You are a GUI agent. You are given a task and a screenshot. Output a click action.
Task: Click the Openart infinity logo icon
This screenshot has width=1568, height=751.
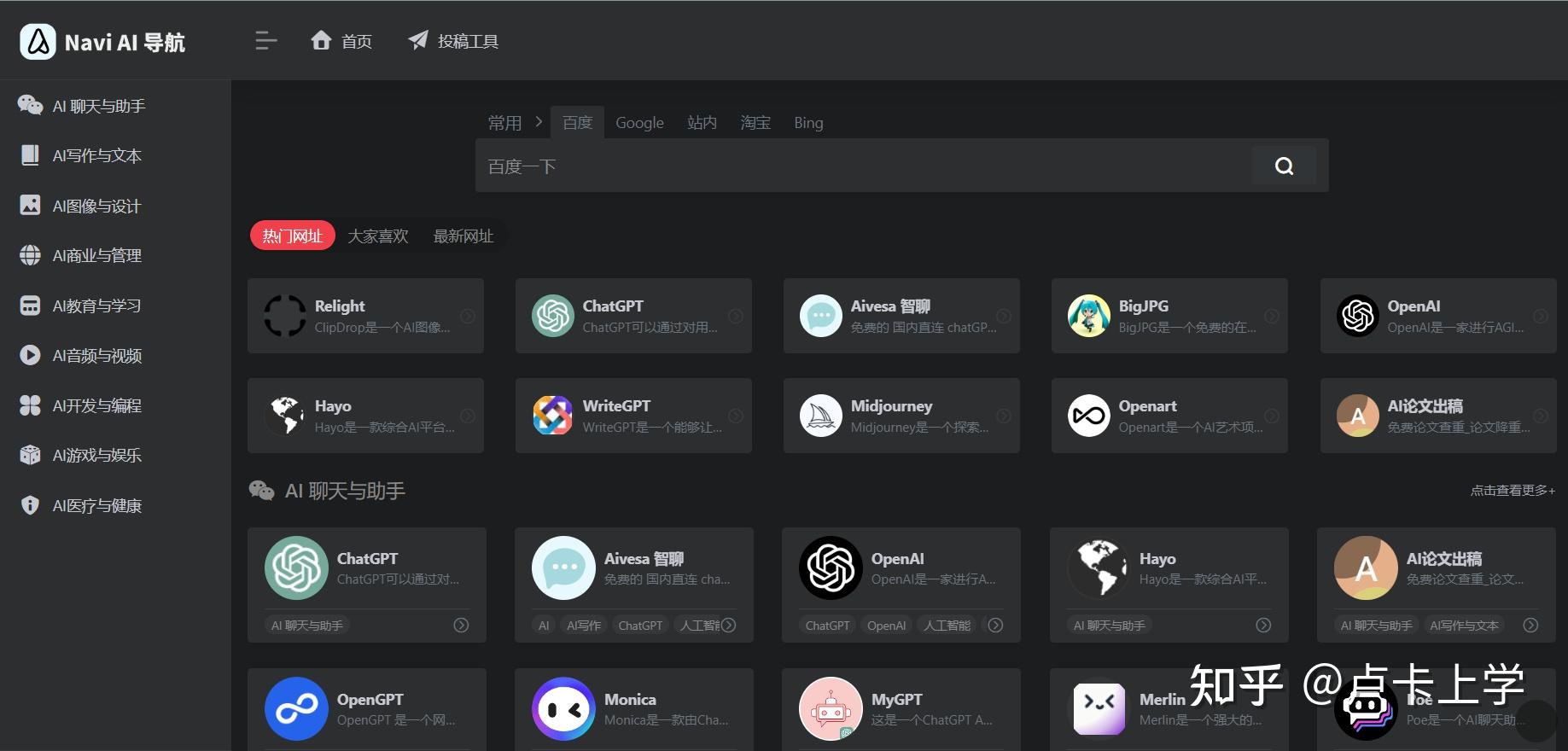1088,416
